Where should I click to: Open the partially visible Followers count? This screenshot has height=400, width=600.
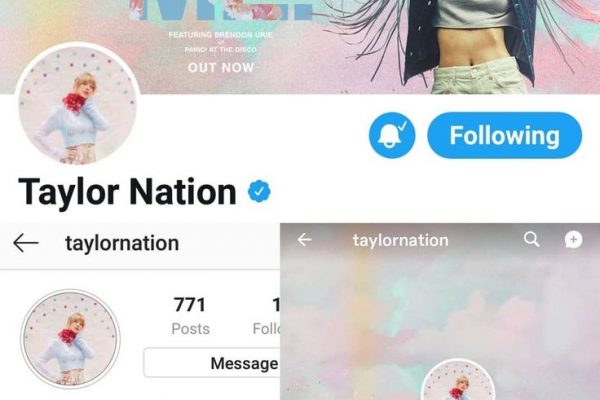[x=267, y=316]
